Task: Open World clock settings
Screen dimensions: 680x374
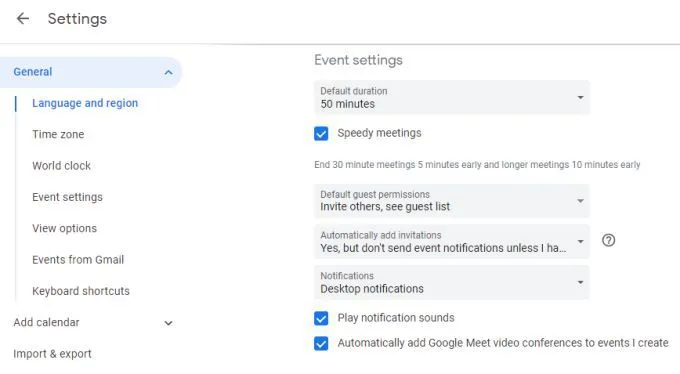Action: [62, 166]
